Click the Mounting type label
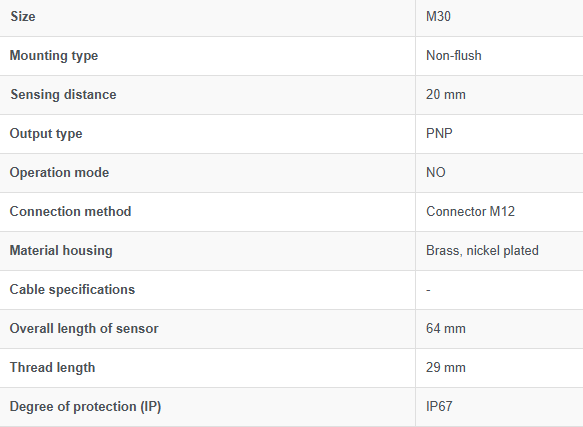This screenshot has width=583, height=427. 54,56
